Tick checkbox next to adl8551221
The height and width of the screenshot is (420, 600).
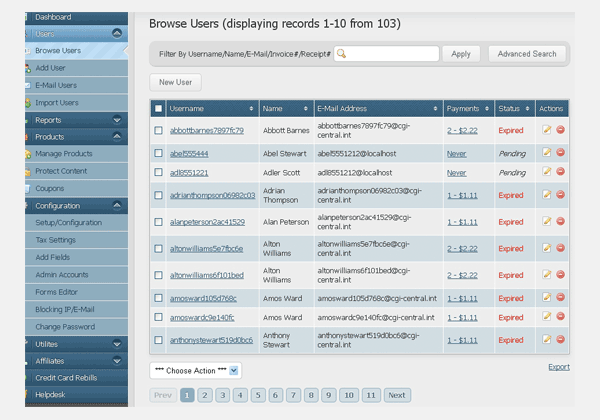158,172
